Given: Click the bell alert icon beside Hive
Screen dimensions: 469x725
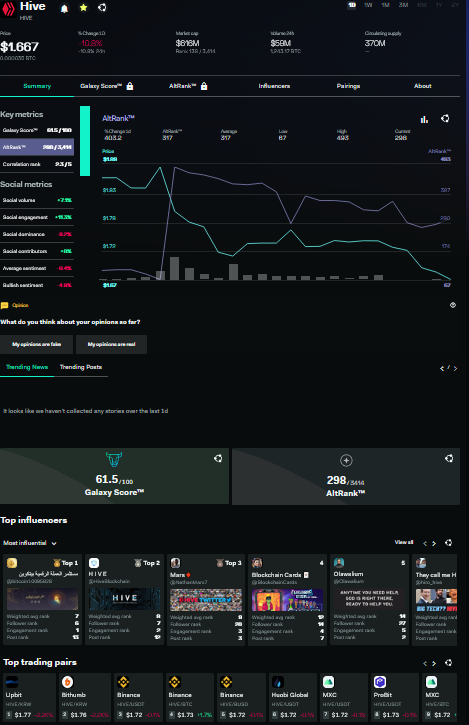Looking at the screenshot, I should tap(64, 8).
